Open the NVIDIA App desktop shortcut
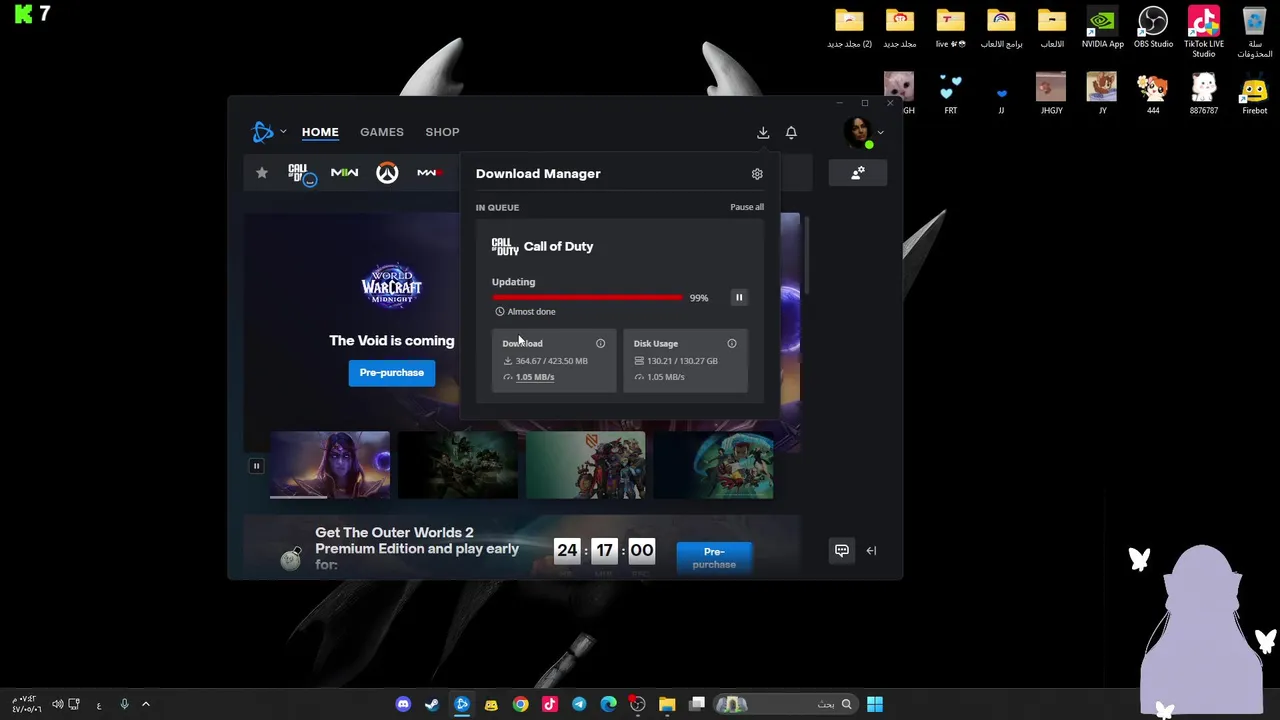The image size is (1280, 720). tap(1102, 28)
